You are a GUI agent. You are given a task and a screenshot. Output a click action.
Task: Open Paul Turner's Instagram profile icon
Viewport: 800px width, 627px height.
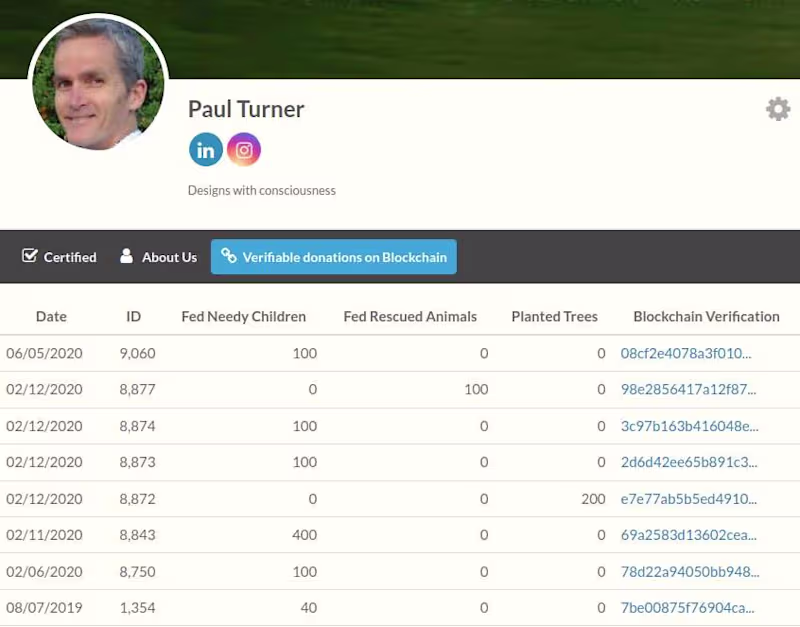pos(244,149)
